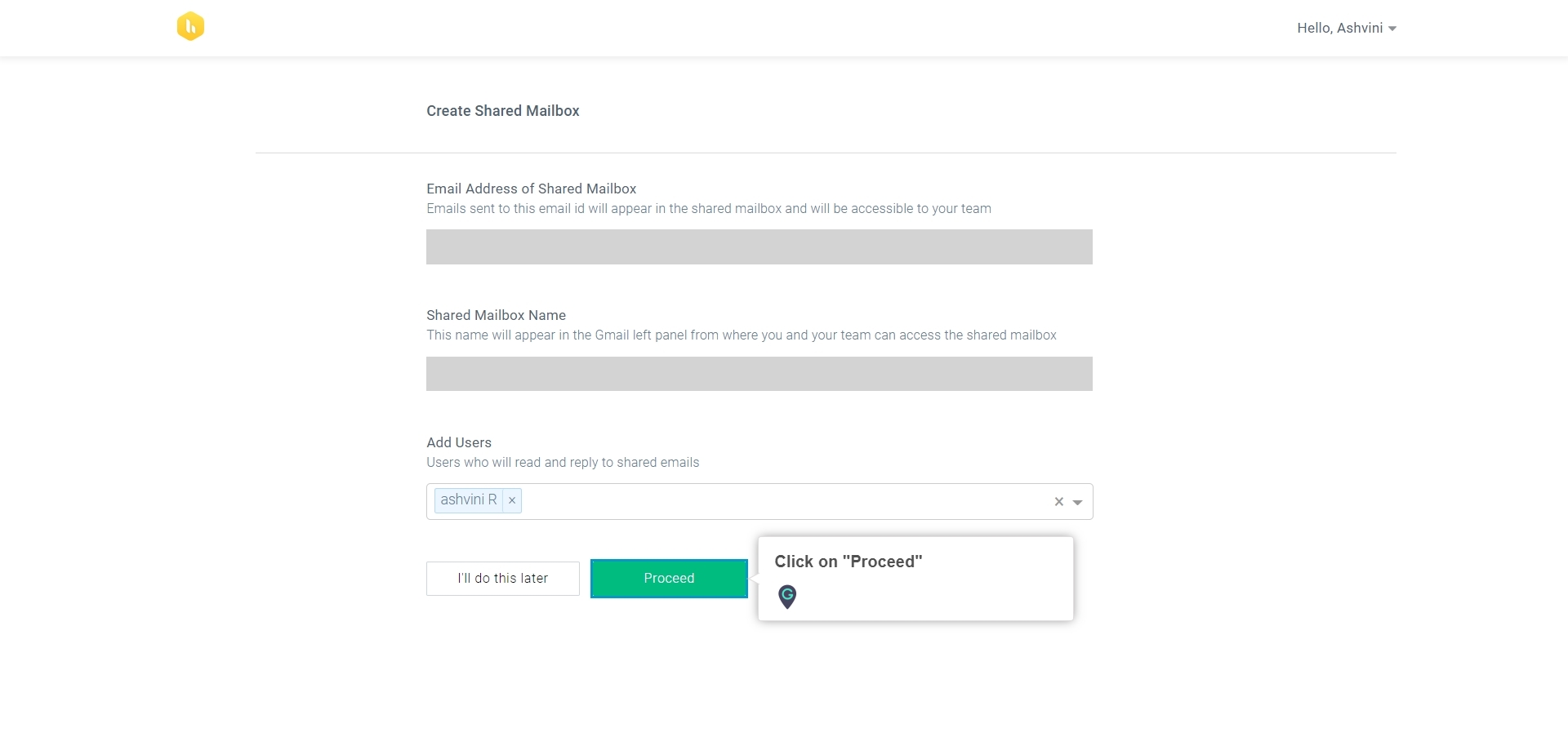Select the ashvini R user chip
Image resolution: width=1568 pixels, height=737 pixels.
tap(468, 499)
